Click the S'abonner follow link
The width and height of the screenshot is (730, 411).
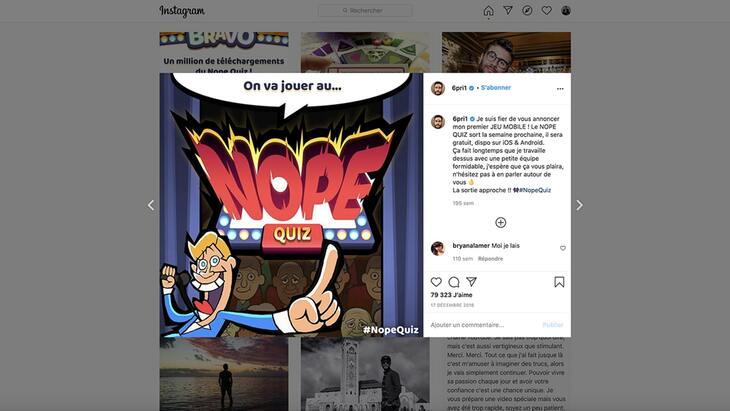[x=496, y=88]
